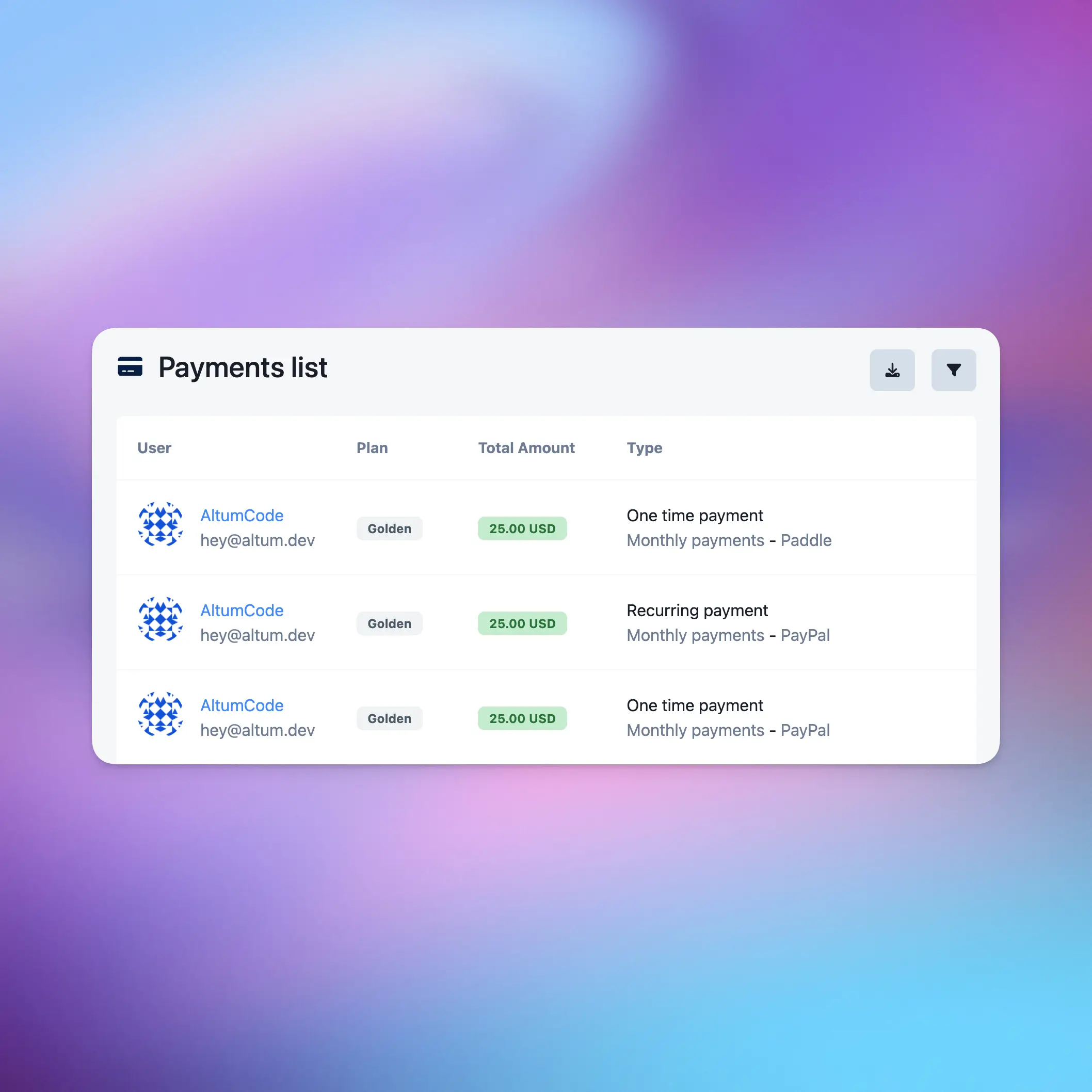Click the User column header

point(154,447)
